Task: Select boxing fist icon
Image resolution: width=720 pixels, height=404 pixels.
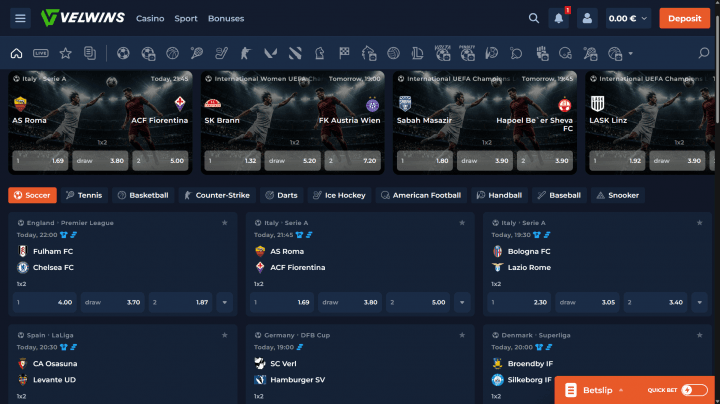Action: point(542,53)
